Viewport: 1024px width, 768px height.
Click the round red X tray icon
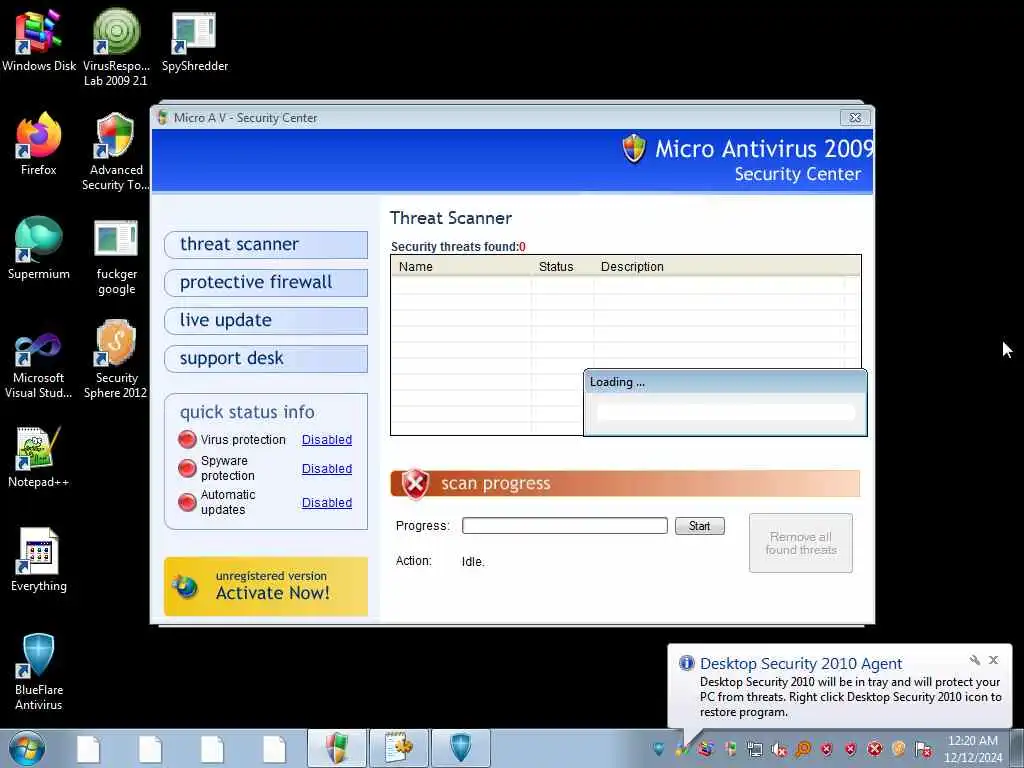point(874,749)
